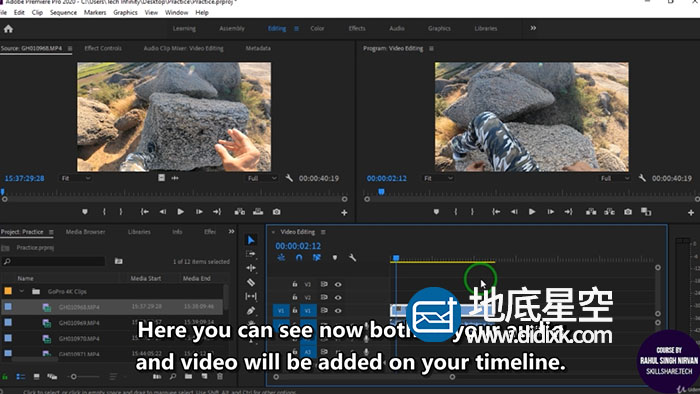The width and height of the screenshot is (700, 394).
Task: Toggle V3 track output eye
Action: pyautogui.click(x=338, y=284)
